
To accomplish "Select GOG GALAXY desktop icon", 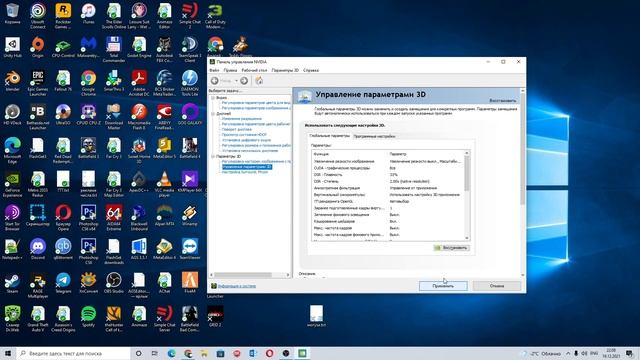I will point(190,114).
